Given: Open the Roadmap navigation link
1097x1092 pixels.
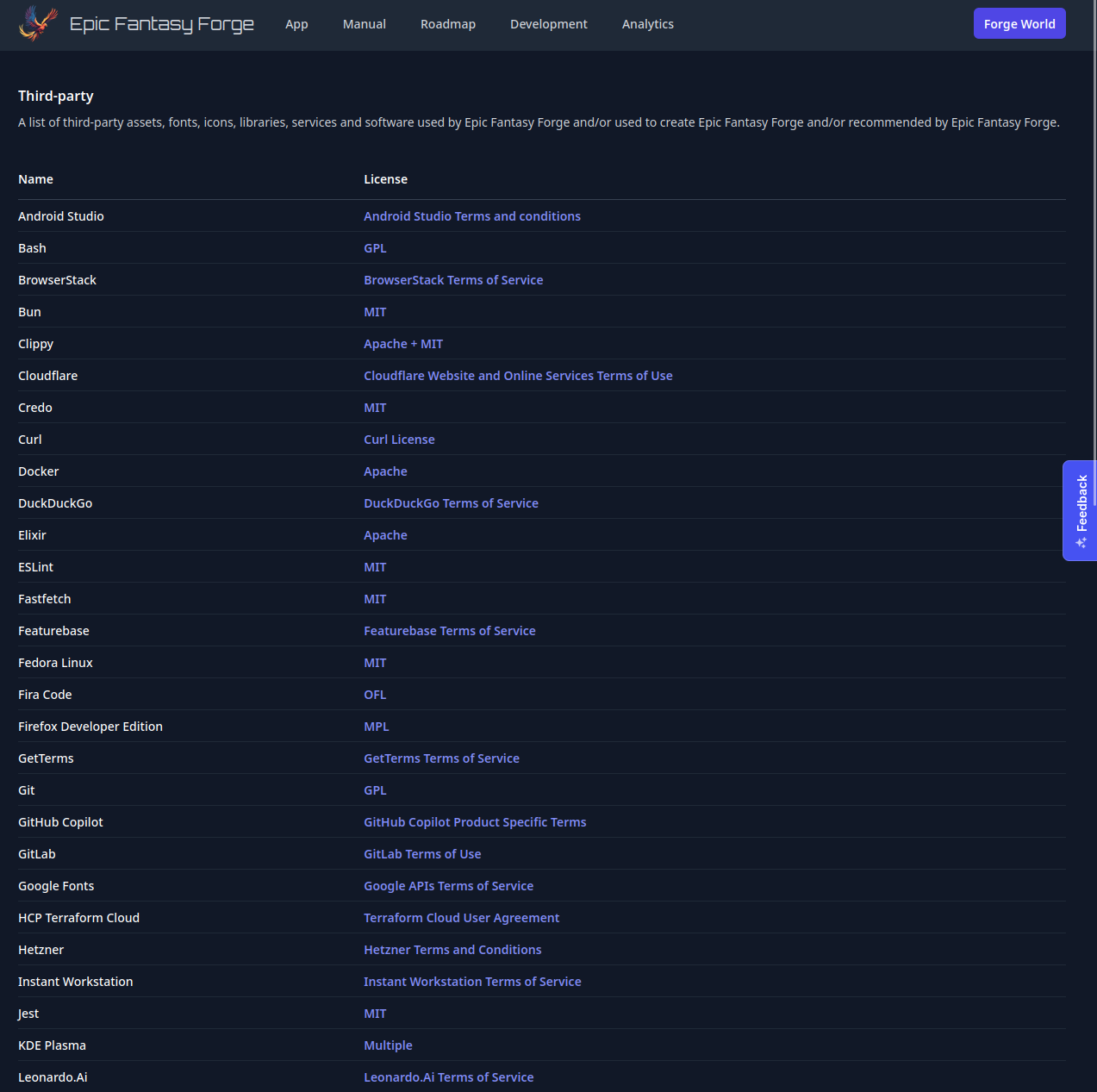Looking at the screenshot, I should coord(448,24).
